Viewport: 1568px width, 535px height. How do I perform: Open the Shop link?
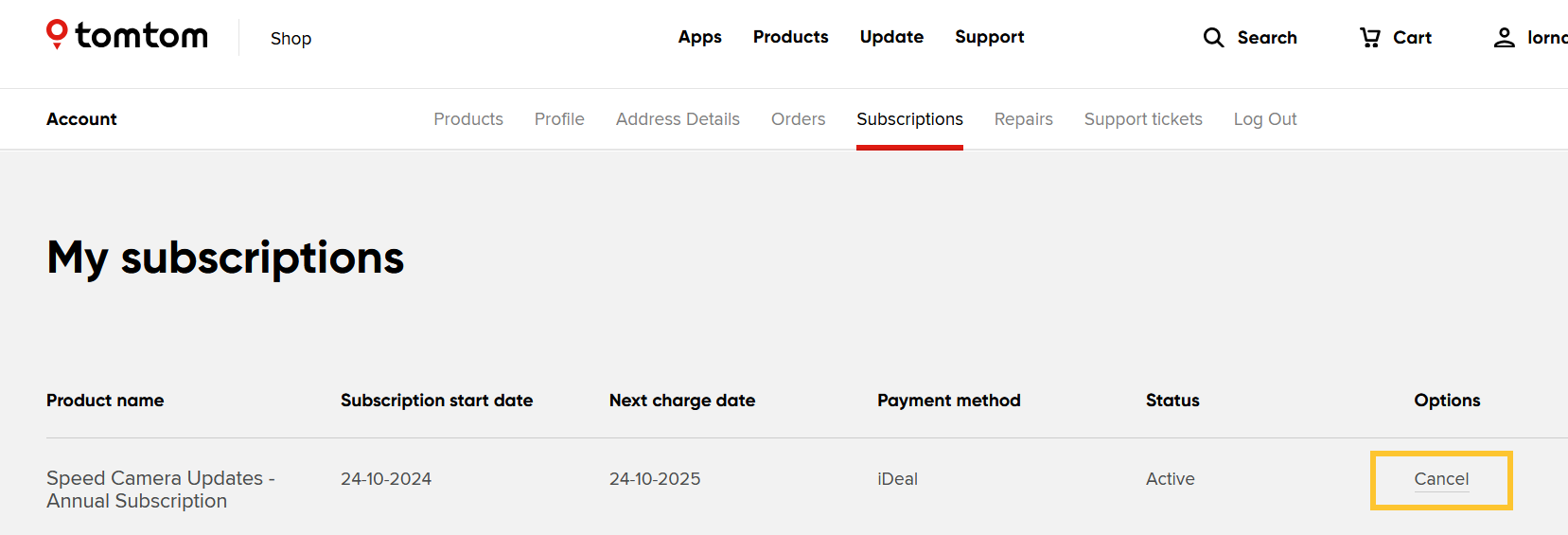pyautogui.click(x=291, y=39)
